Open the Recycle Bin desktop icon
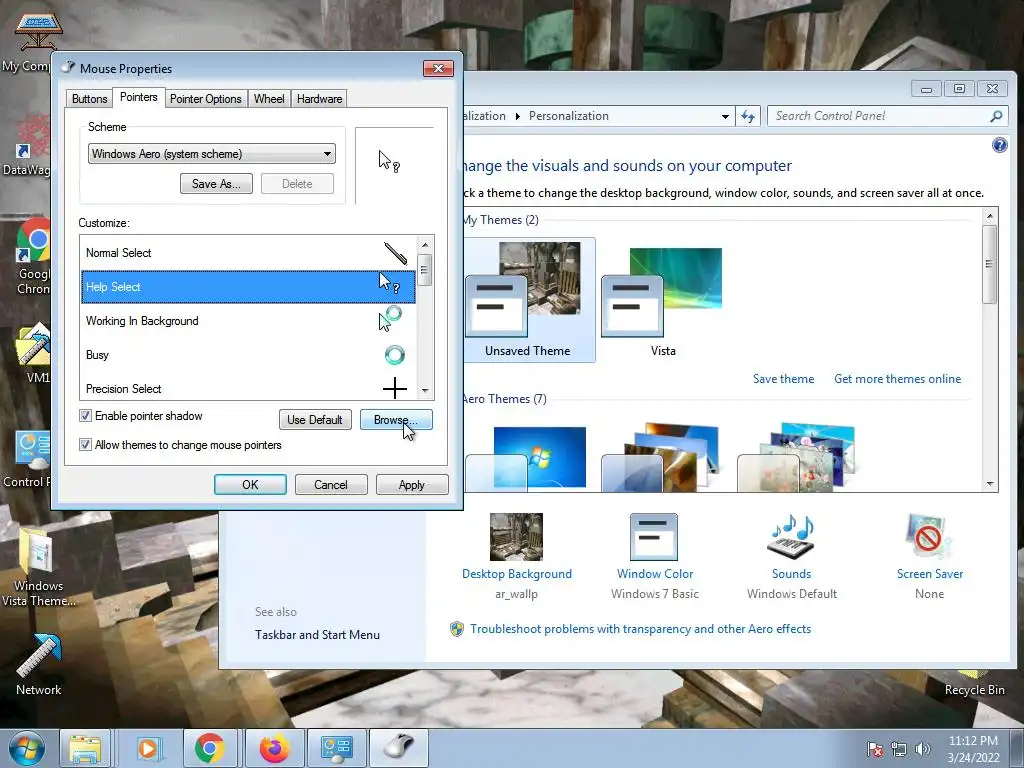This screenshot has width=1024, height=768. pyautogui.click(x=974, y=682)
